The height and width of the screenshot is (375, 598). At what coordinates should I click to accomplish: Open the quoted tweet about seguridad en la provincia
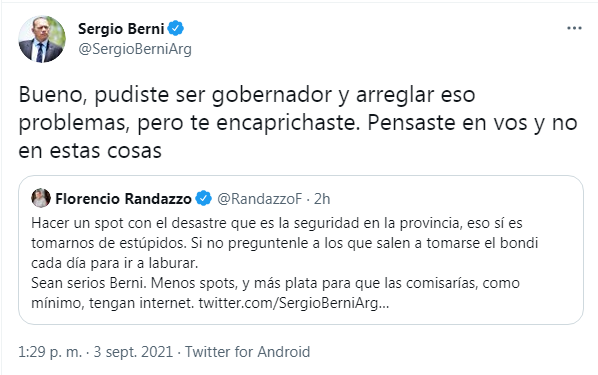tap(301, 250)
